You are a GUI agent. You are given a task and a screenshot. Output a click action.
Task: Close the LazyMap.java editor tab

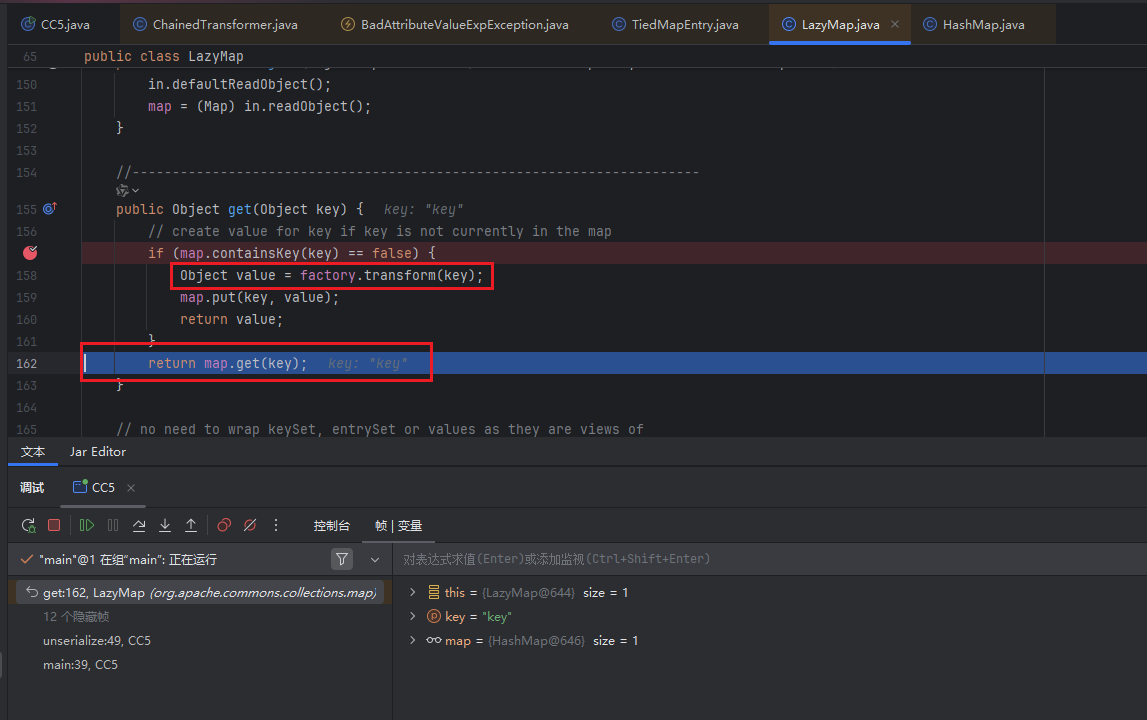[x=894, y=24]
